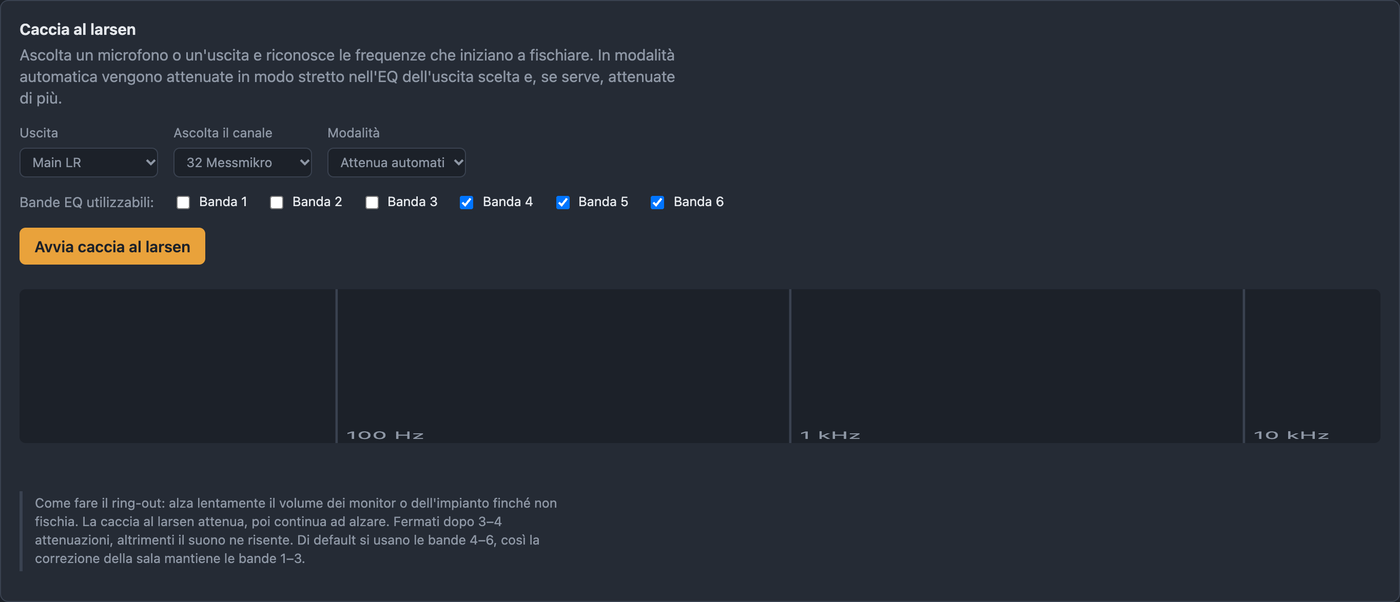Click the Modalità field label
This screenshot has width=1400, height=602.
pyautogui.click(x=354, y=133)
